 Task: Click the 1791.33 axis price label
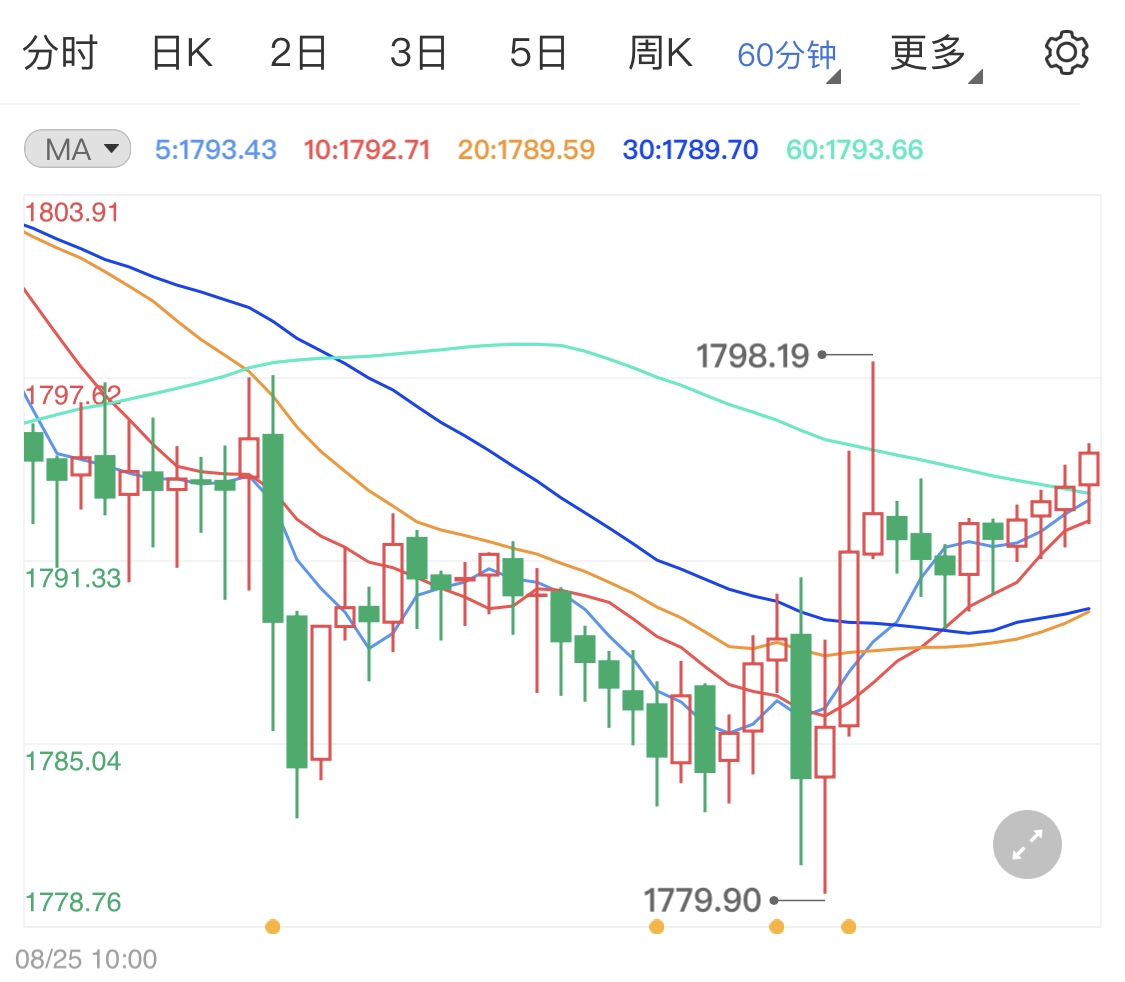72,578
